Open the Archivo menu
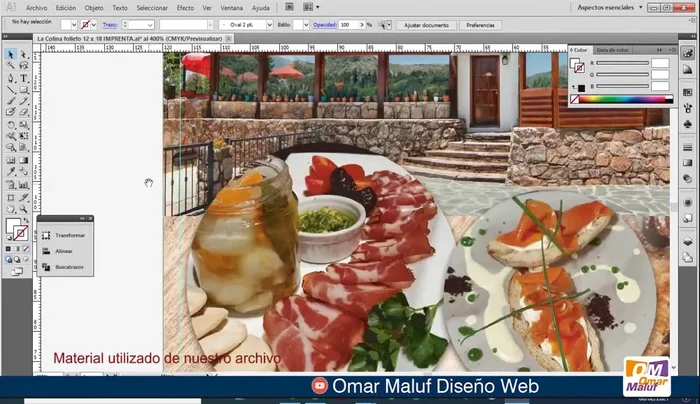The image size is (700, 404). pos(35,7)
